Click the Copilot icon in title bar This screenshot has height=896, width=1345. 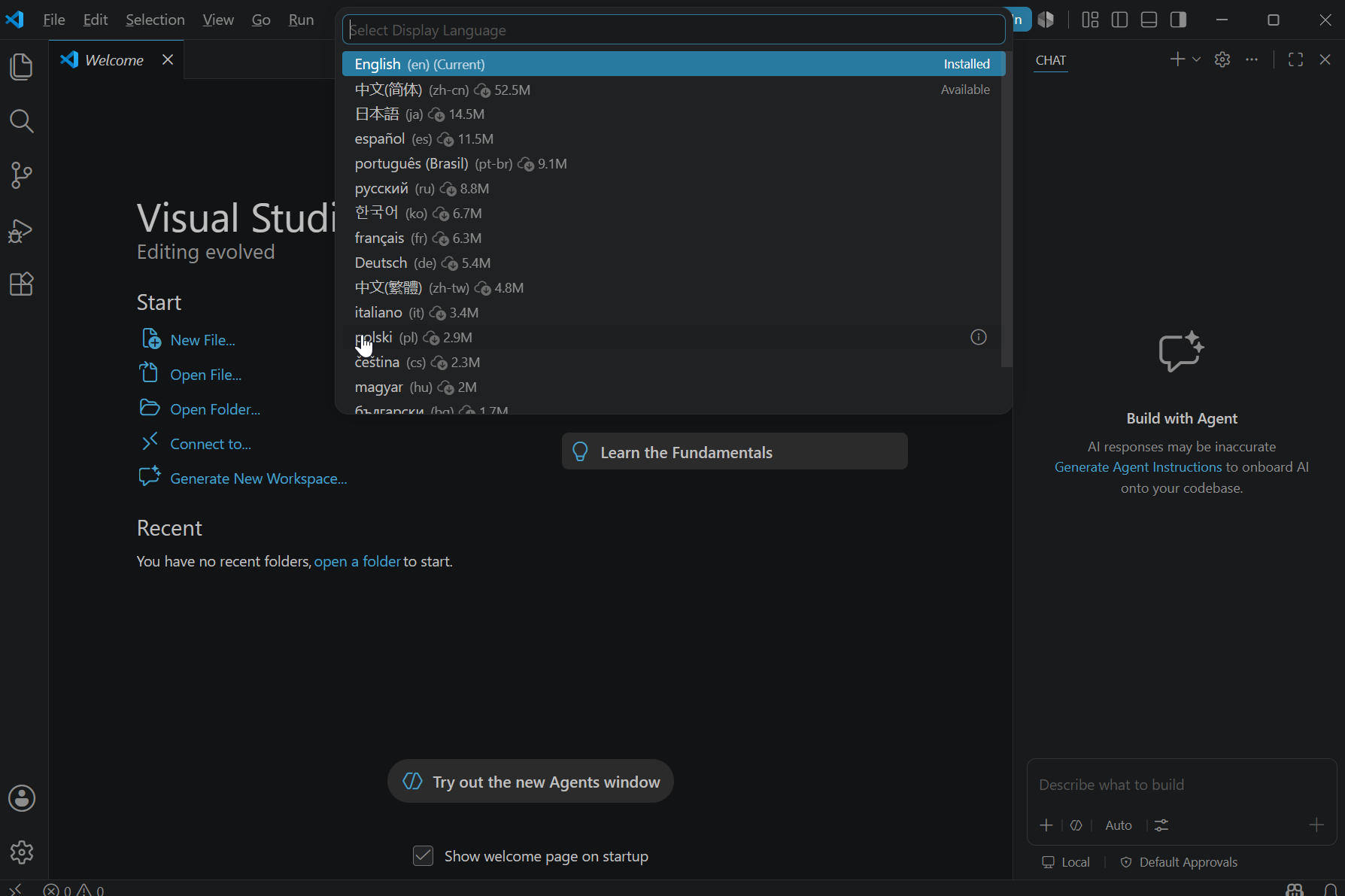[1046, 20]
